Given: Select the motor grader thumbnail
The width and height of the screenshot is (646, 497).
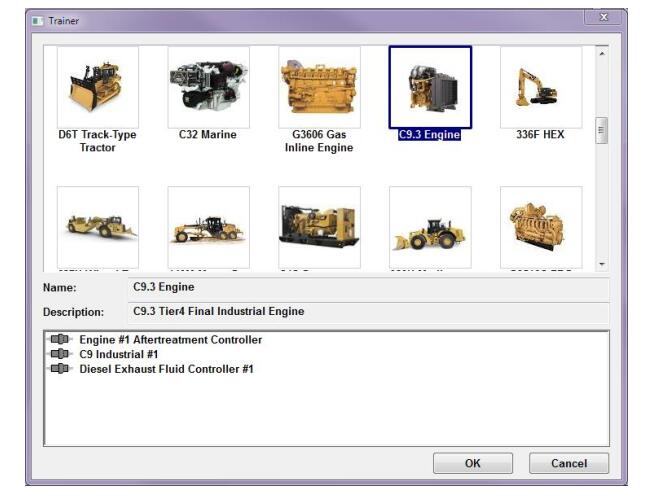Looking at the screenshot, I should coord(208,227).
